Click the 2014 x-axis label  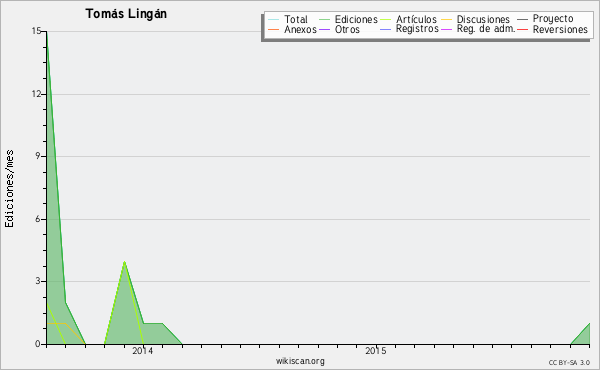pos(142,351)
